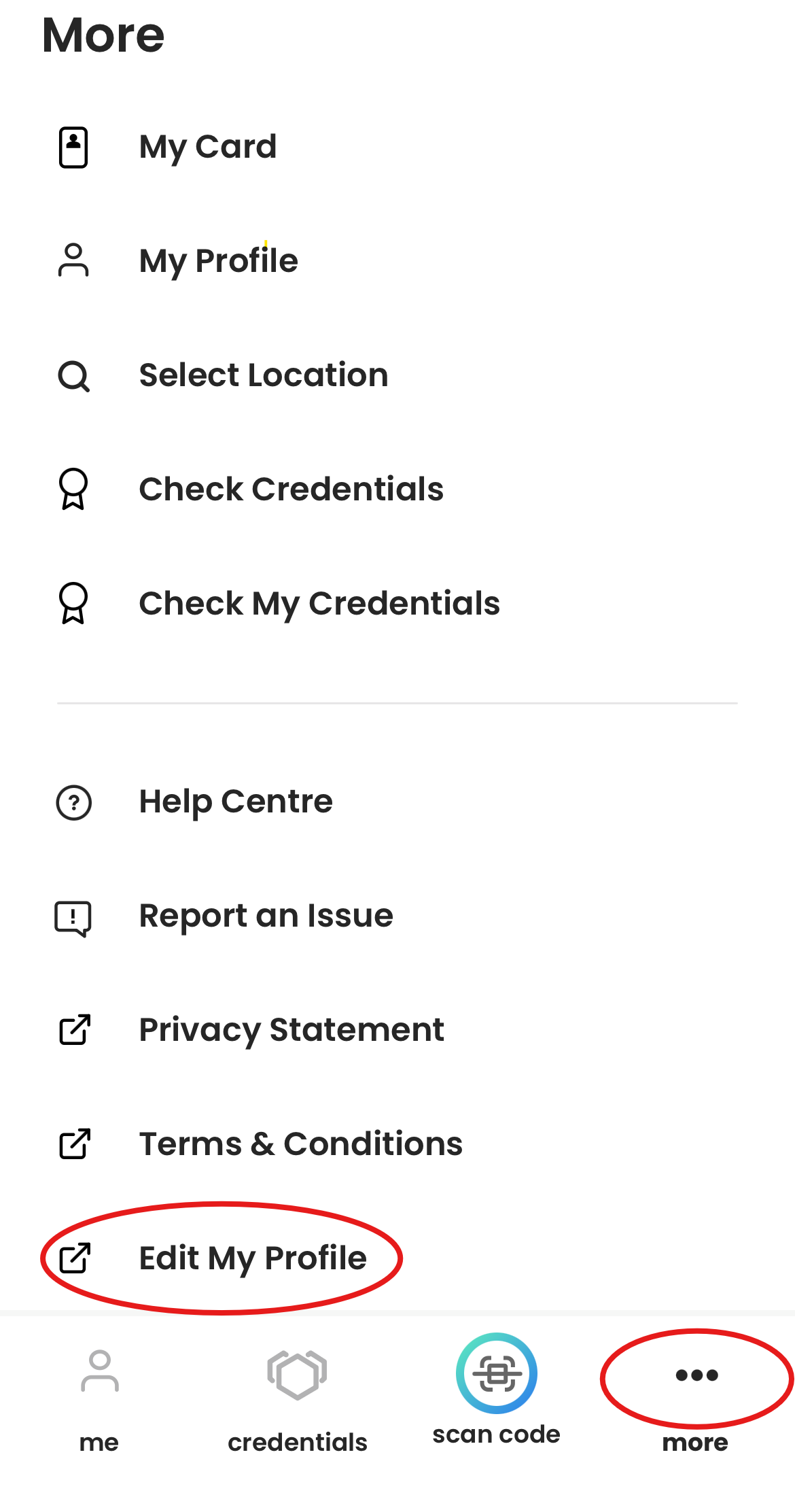Tap the Report an Issue alert icon
Screen dimensions: 795x1512
73,918
